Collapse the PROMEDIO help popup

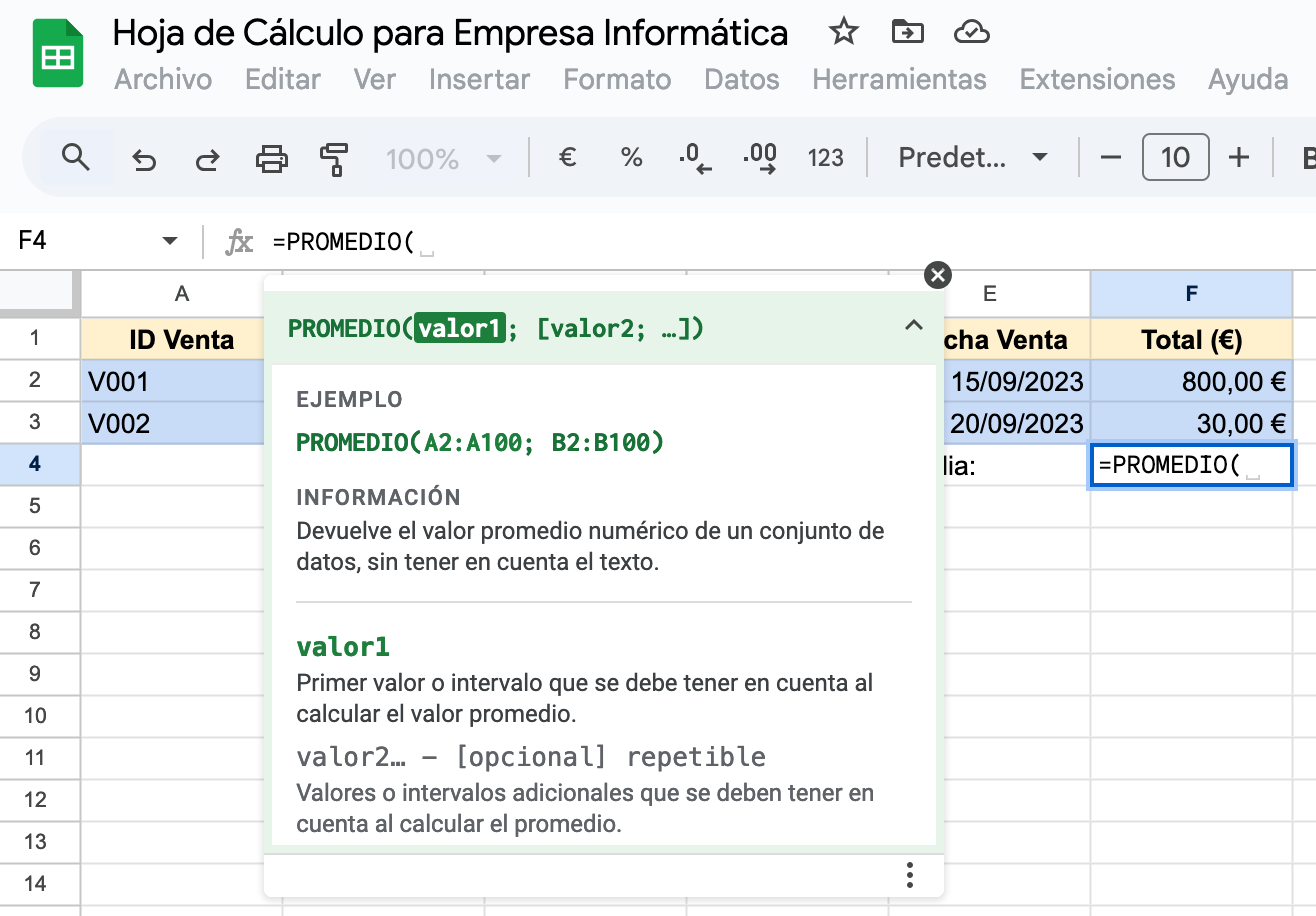point(913,326)
